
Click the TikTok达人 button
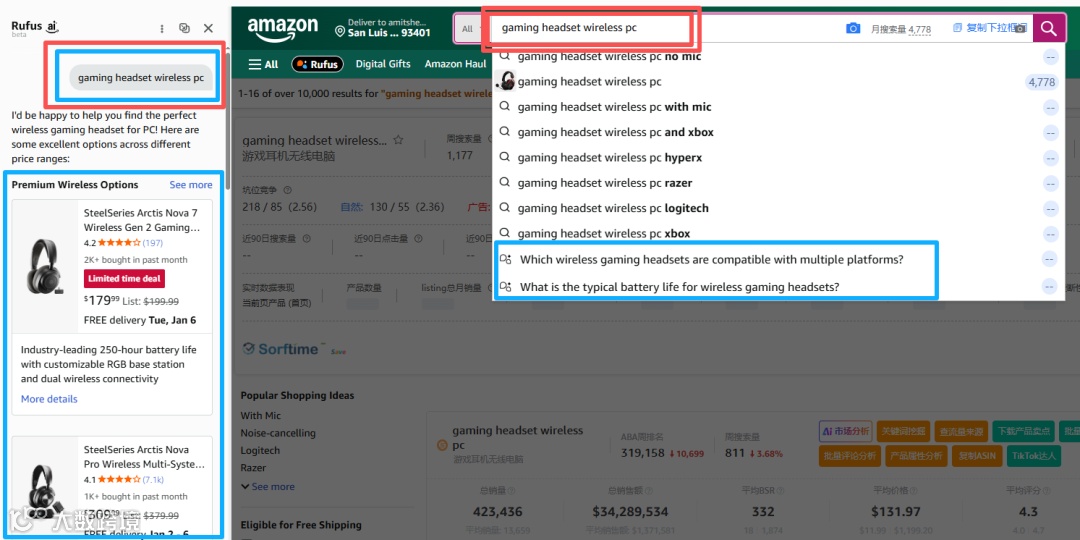pyautogui.click(x=1033, y=455)
